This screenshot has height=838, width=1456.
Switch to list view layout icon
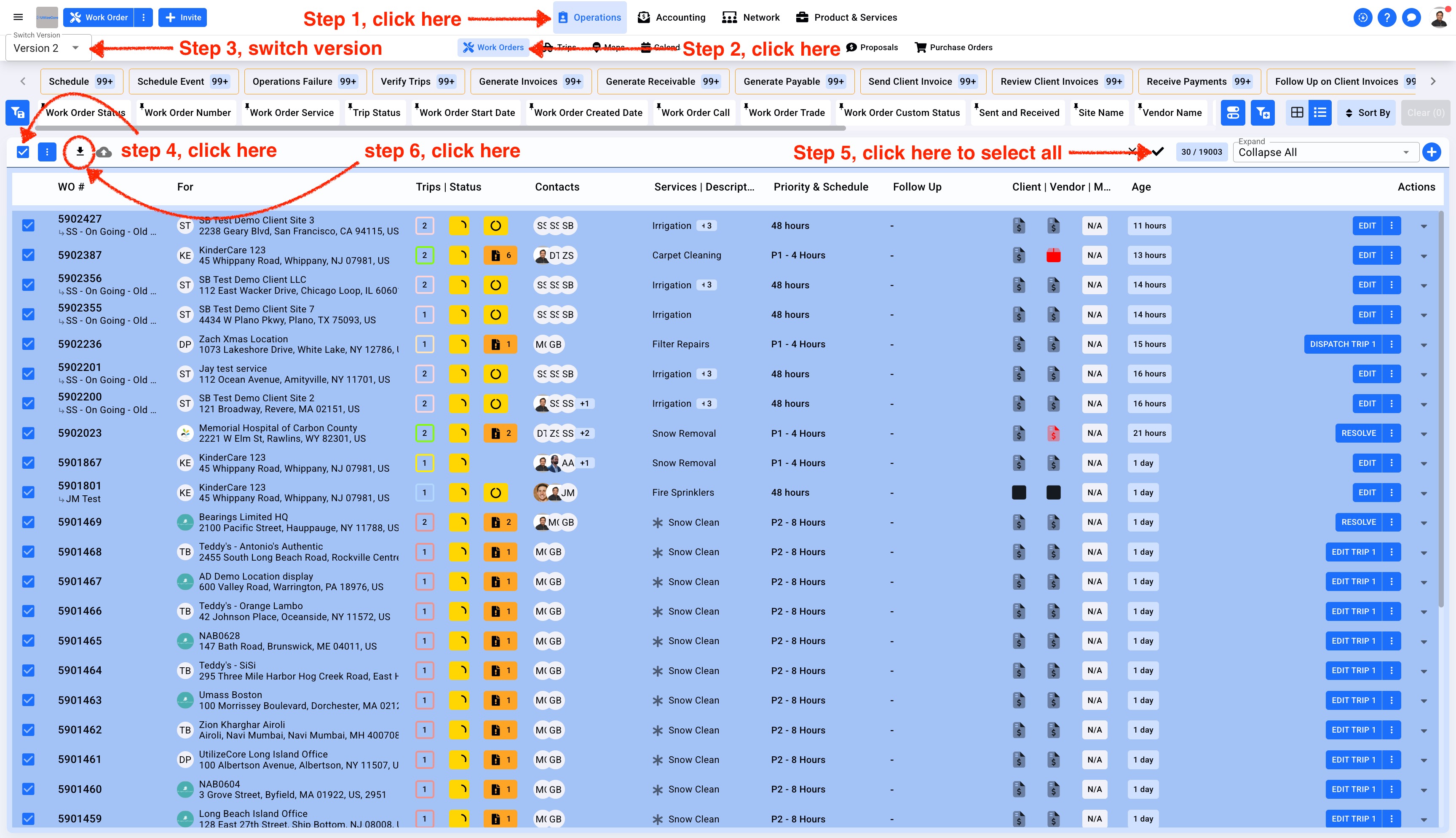1320,113
